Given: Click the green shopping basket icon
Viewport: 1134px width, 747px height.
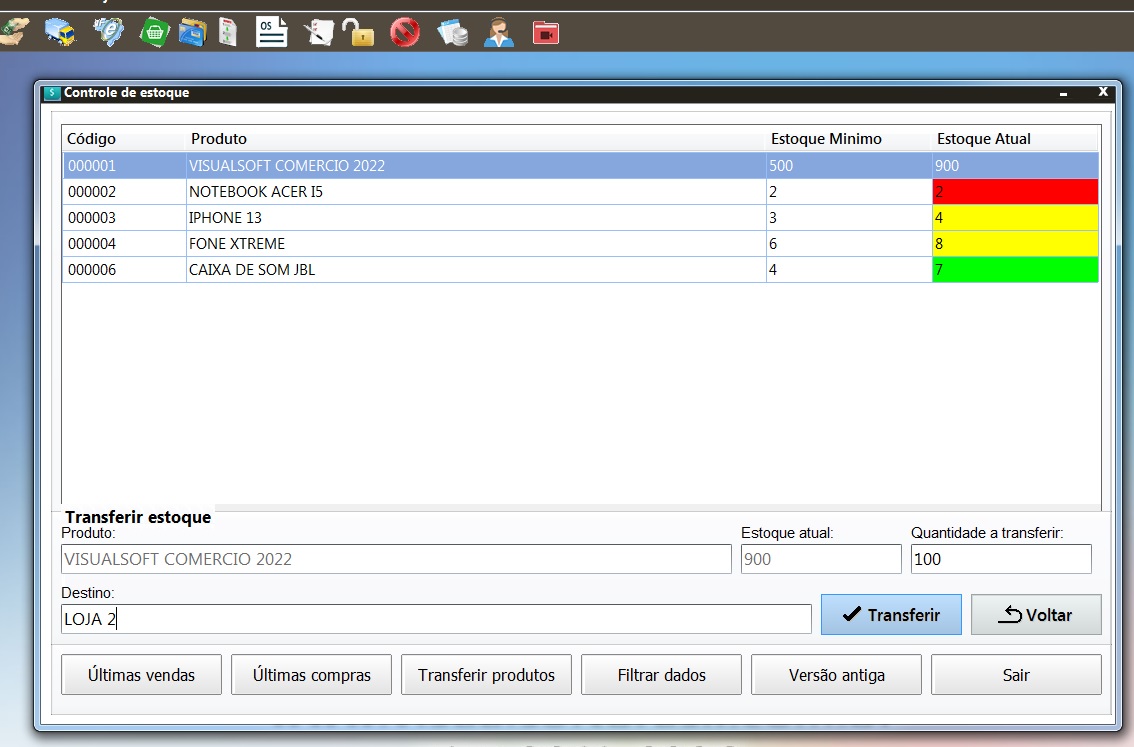Looking at the screenshot, I should pyautogui.click(x=154, y=33).
